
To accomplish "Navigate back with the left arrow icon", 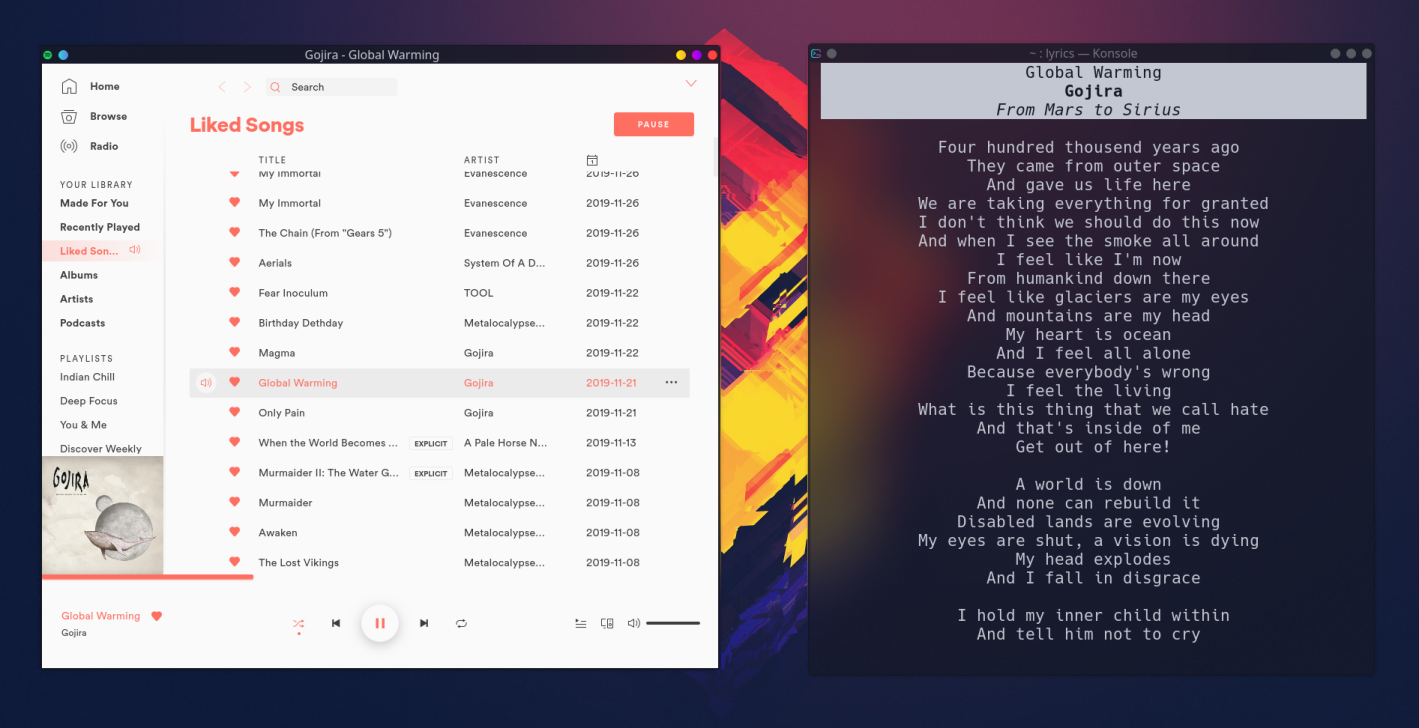I will [x=222, y=87].
